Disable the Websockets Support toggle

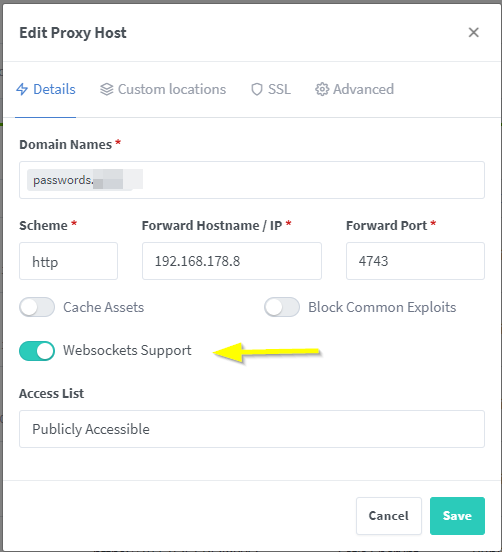pyautogui.click(x=37, y=351)
